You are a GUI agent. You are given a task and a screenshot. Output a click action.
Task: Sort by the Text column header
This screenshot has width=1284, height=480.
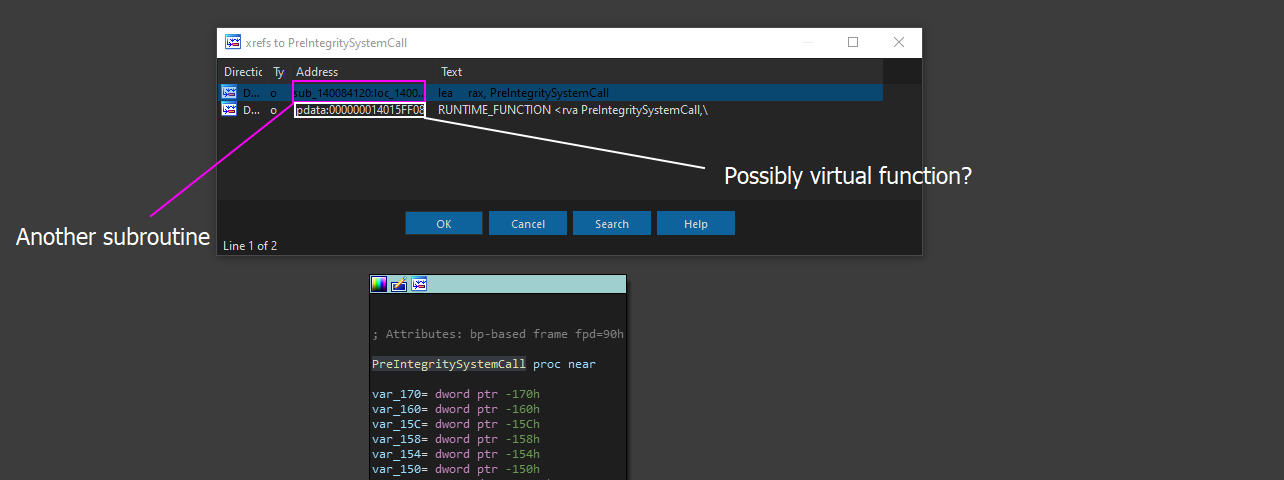tap(452, 72)
